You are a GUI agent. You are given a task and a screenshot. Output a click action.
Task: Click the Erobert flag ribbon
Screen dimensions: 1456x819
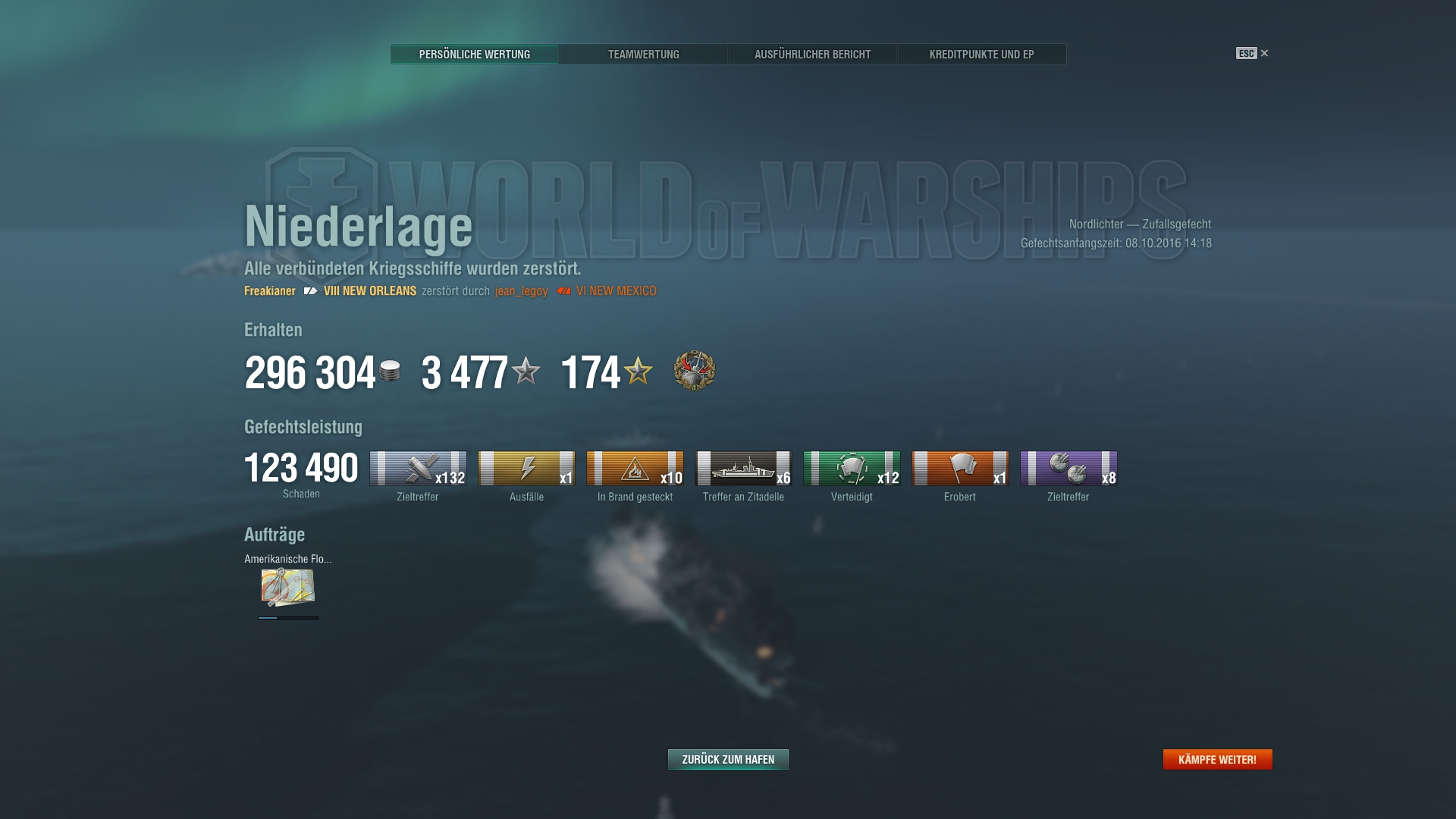point(960,468)
